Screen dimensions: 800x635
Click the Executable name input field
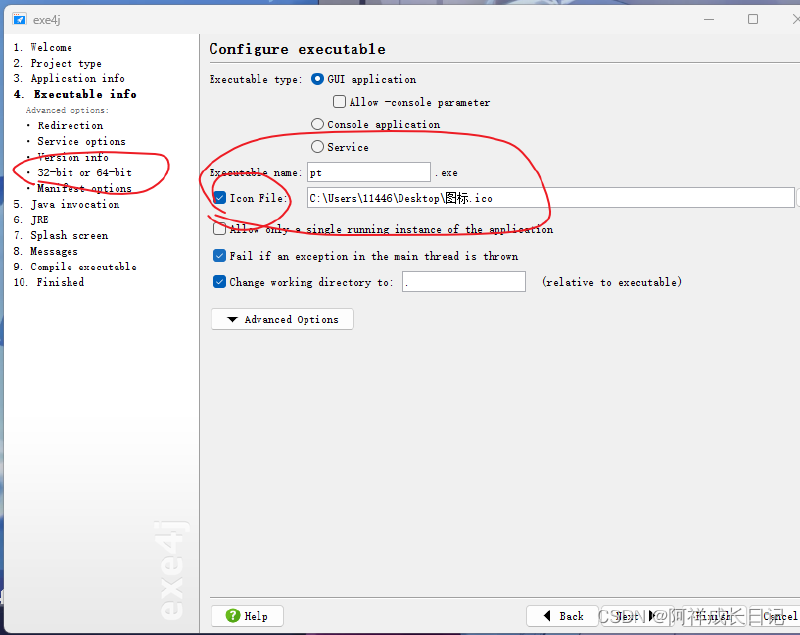click(369, 172)
